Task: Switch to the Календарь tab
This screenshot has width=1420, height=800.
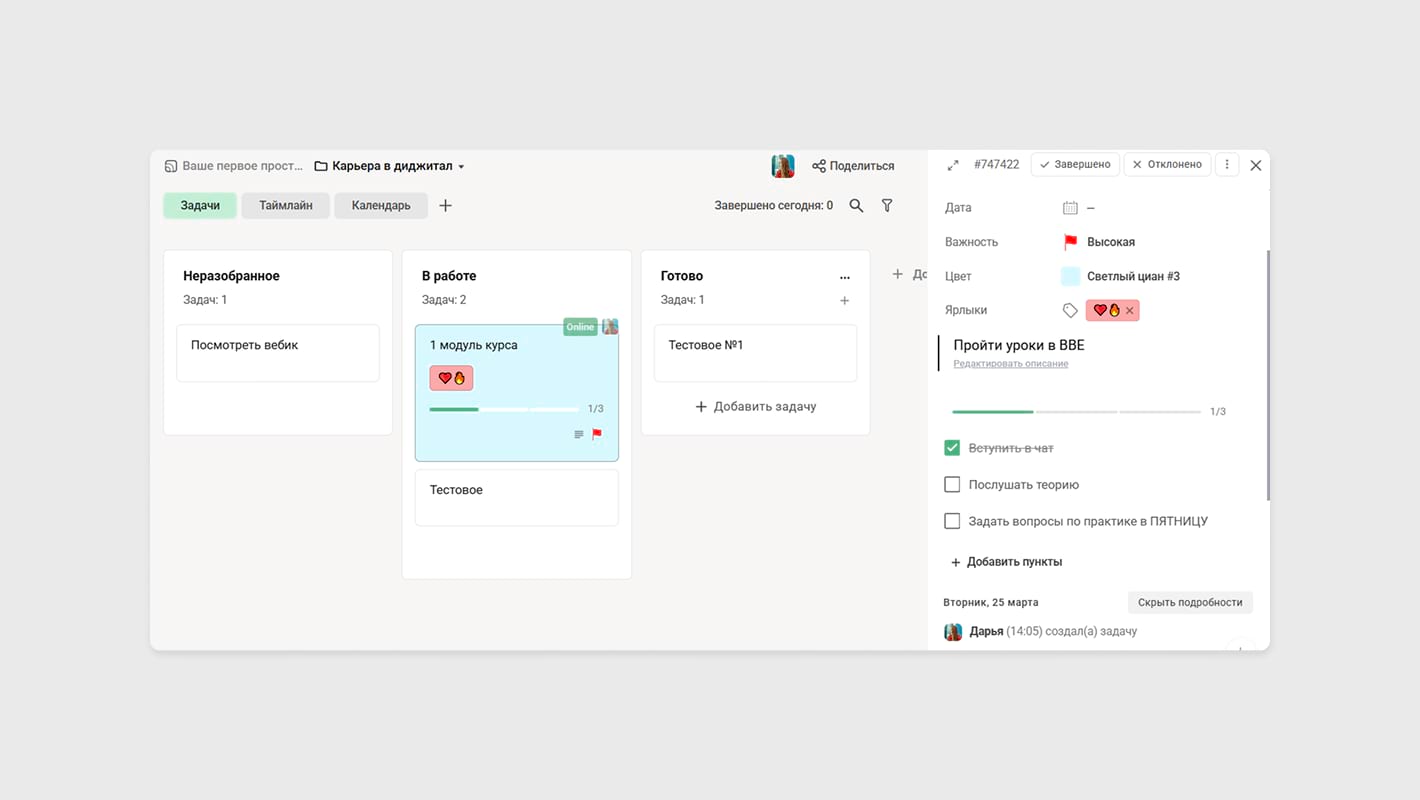Action: (x=381, y=205)
